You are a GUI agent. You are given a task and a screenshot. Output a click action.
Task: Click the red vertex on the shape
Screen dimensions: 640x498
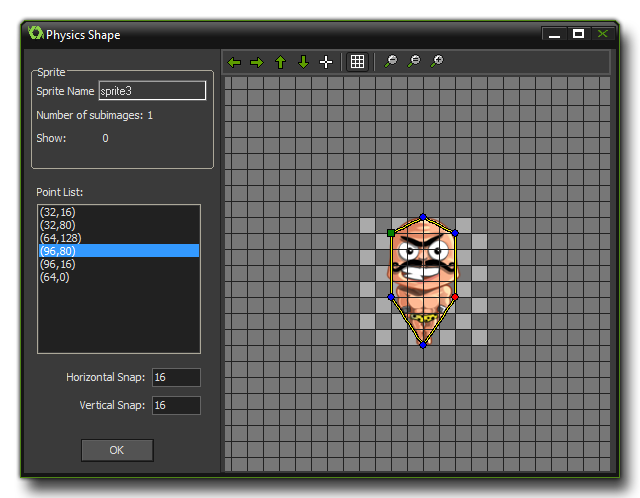(455, 297)
